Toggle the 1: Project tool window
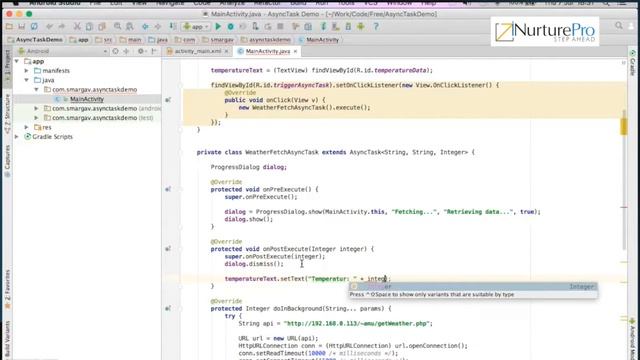Screen dimensions: 640x360 click(x=7, y=66)
